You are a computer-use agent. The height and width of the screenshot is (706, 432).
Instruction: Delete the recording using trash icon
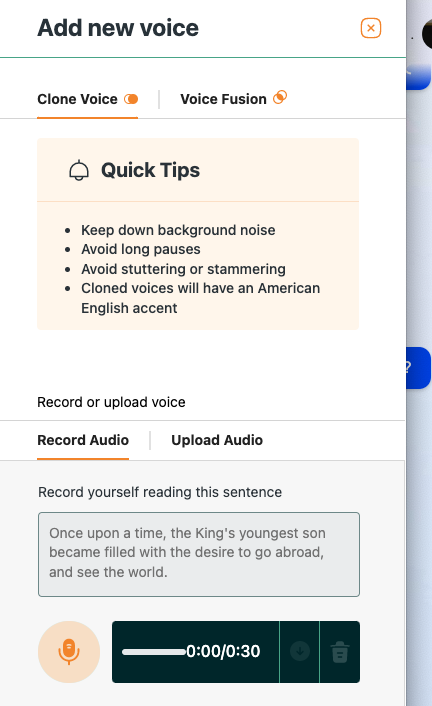click(x=340, y=652)
